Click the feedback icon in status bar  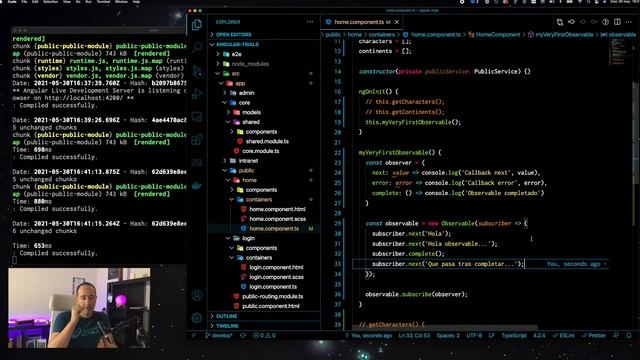(616, 335)
